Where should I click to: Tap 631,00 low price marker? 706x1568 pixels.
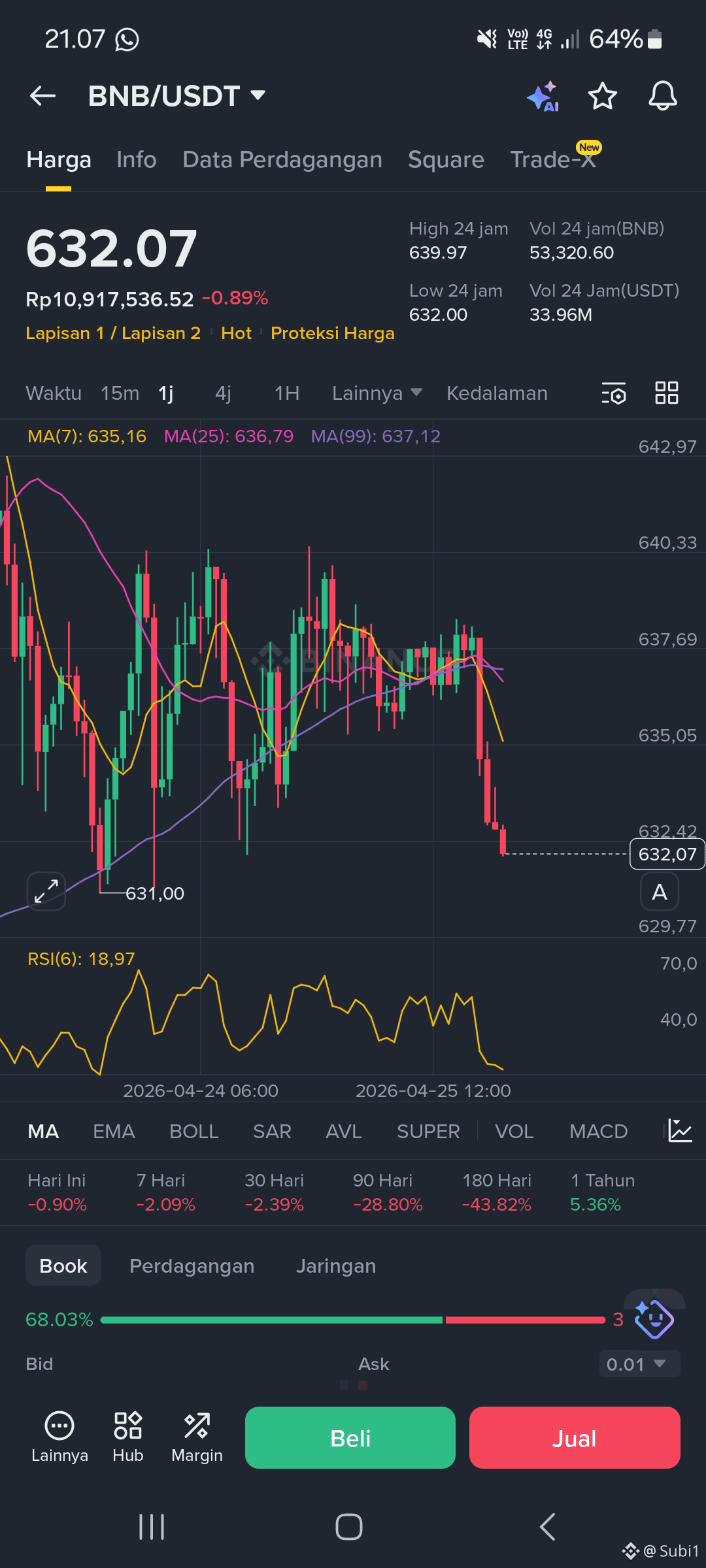pyautogui.click(x=155, y=893)
